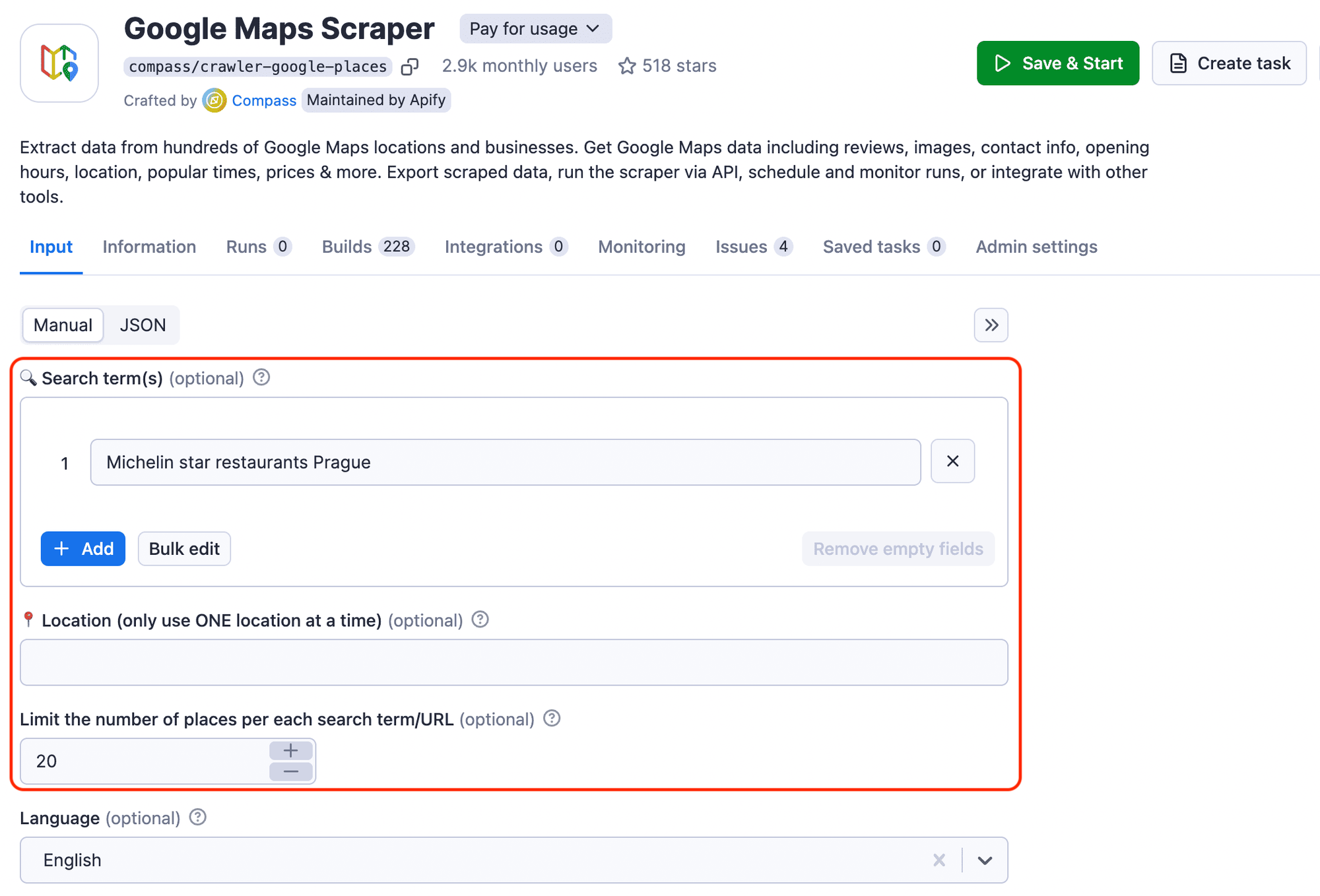Click the Compass author avatar

click(214, 100)
